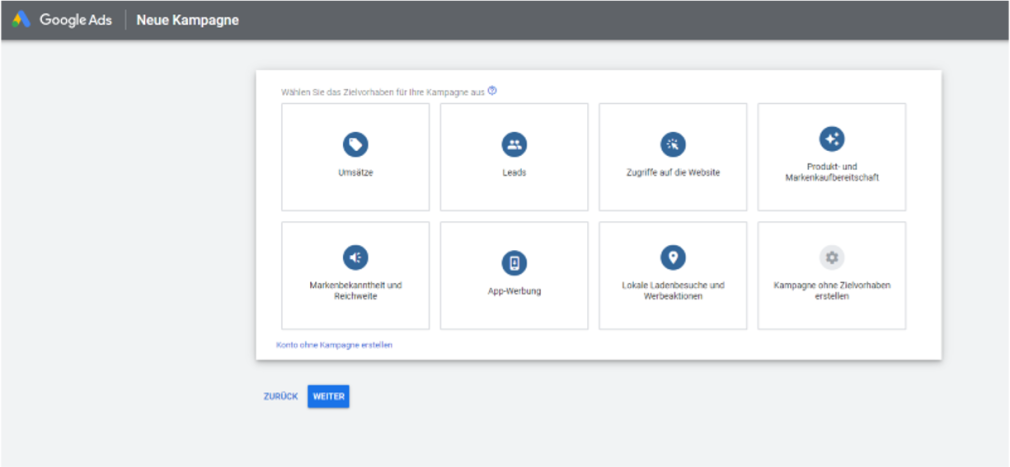This screenshot has height=467, width=1010.
Task: Open the help question mark icon
Action: coord(492,91)
